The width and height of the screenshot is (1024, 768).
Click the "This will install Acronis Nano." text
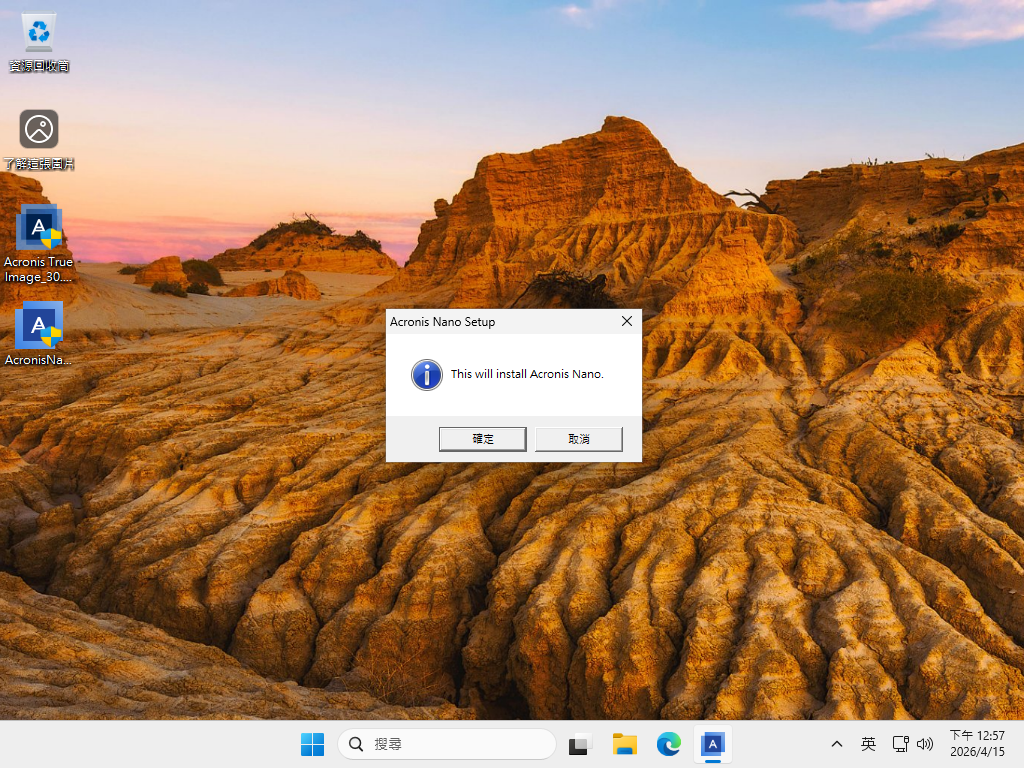pos(527,374)
